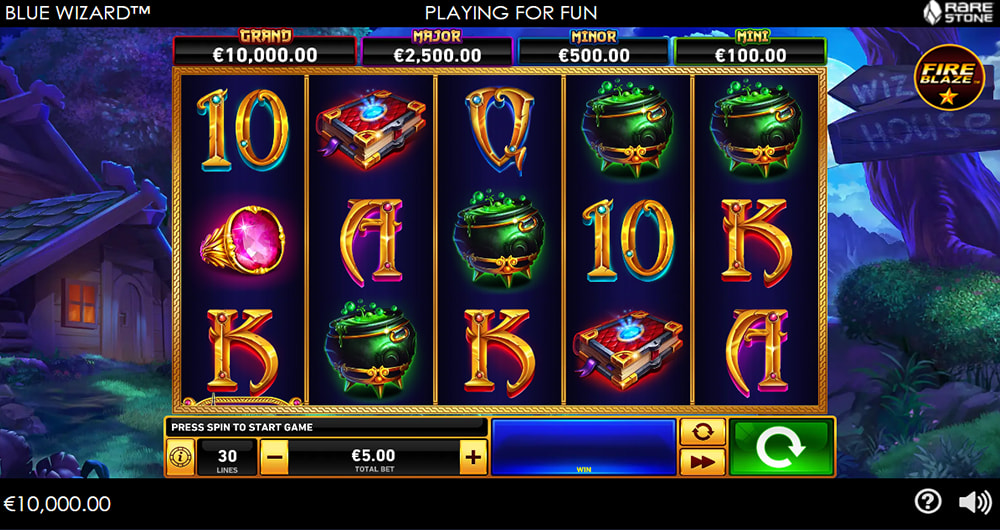Toggle the autoplay circular arrows button

[x=702, y=432]
